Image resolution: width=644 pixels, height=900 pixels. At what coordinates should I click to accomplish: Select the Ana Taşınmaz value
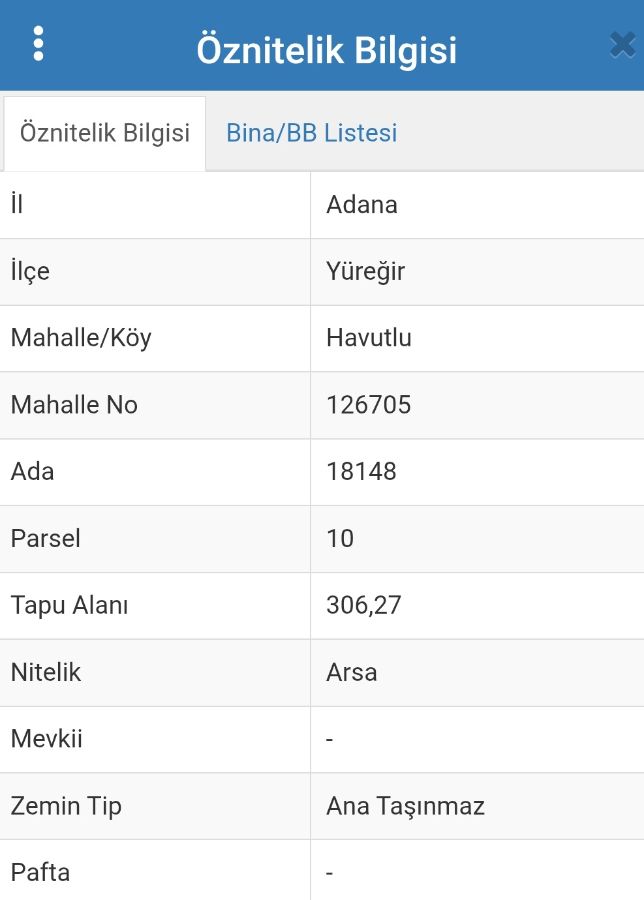(x=406, y=806)
